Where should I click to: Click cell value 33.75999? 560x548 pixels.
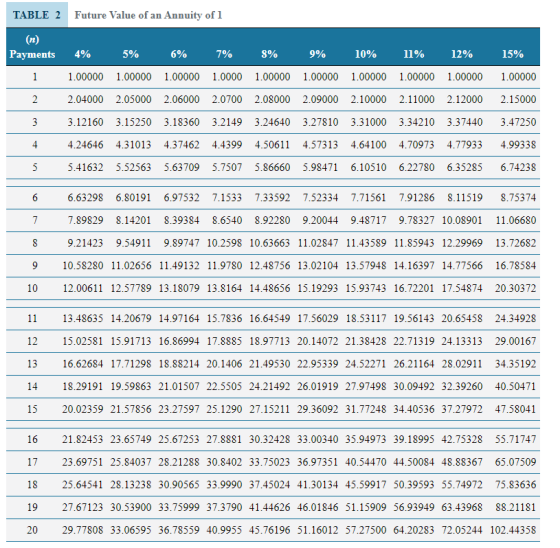[179, 507]
